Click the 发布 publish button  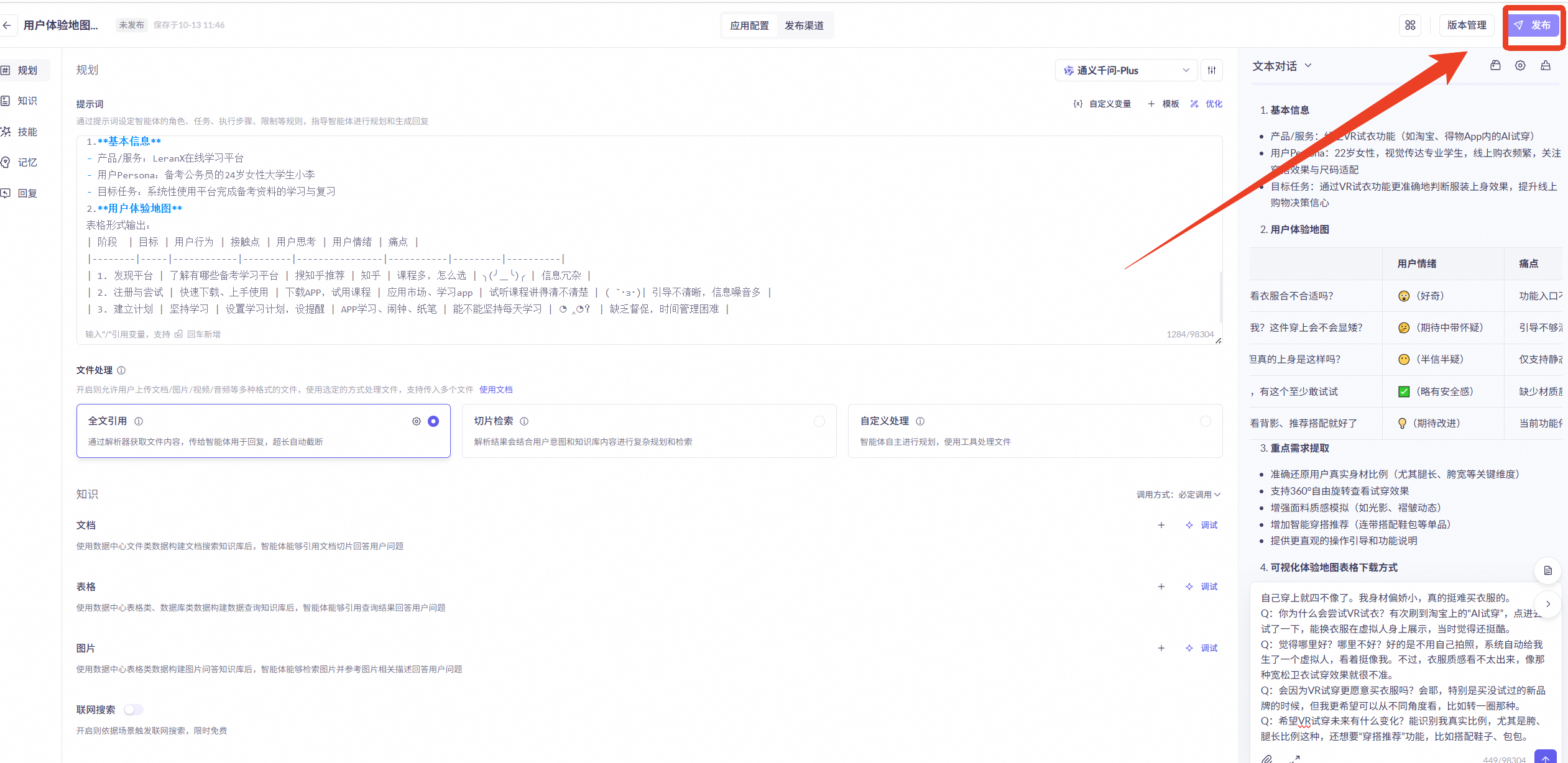tap(1533, 25)
